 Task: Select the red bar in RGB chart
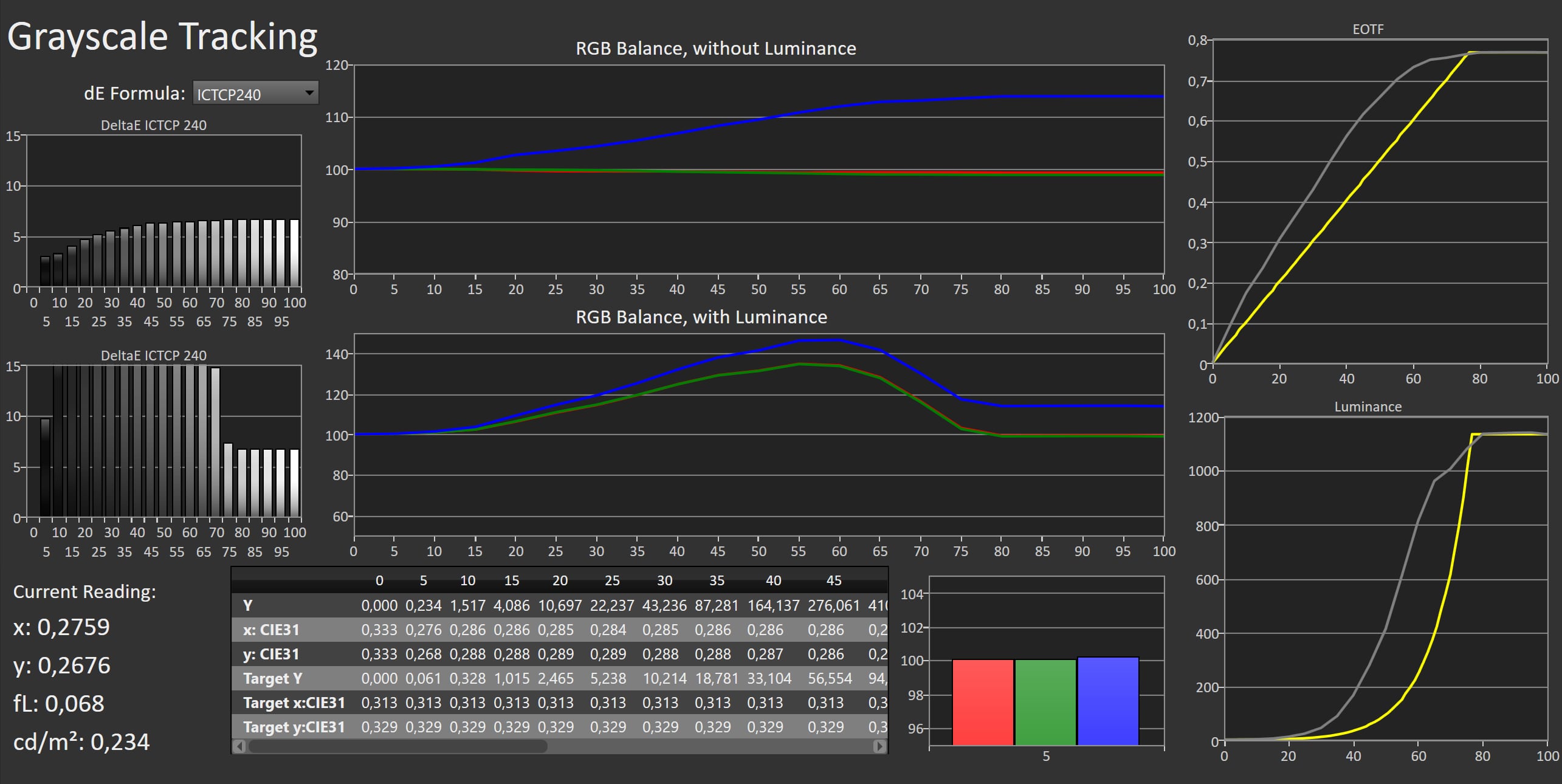982,702
